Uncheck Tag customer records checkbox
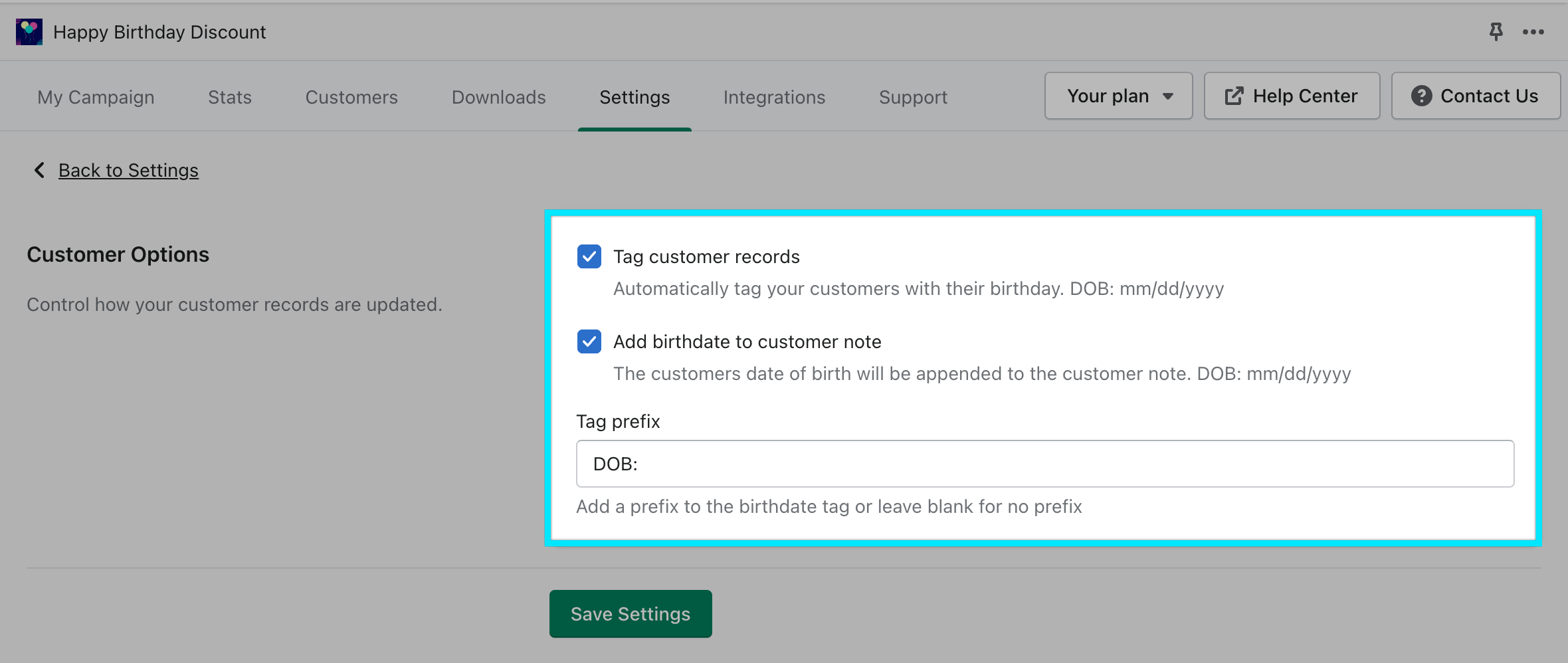This screenshot has height=663, width=1568. [589, 257]
